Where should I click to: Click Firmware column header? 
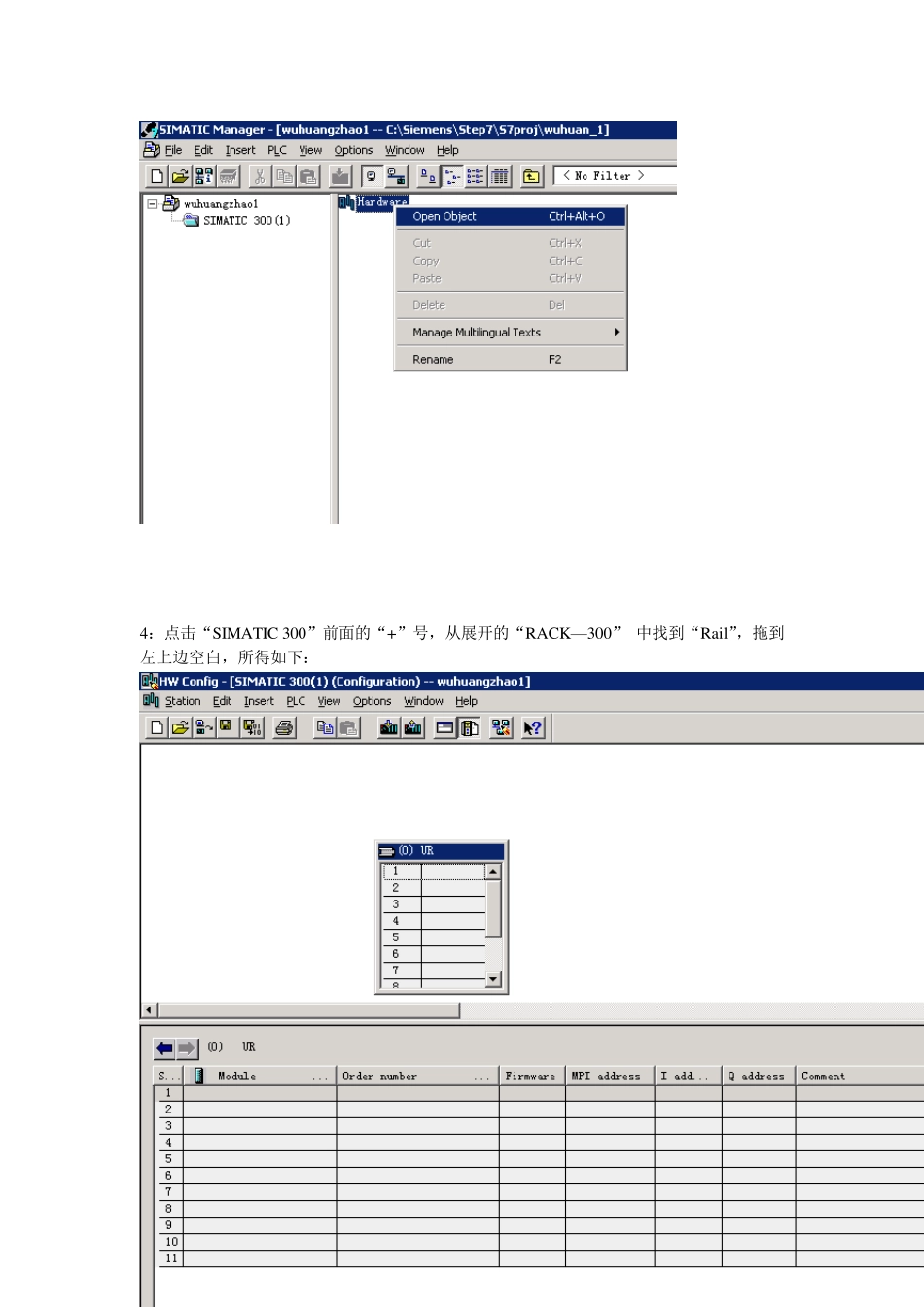pyautogui.click(x=532, y=1077)
